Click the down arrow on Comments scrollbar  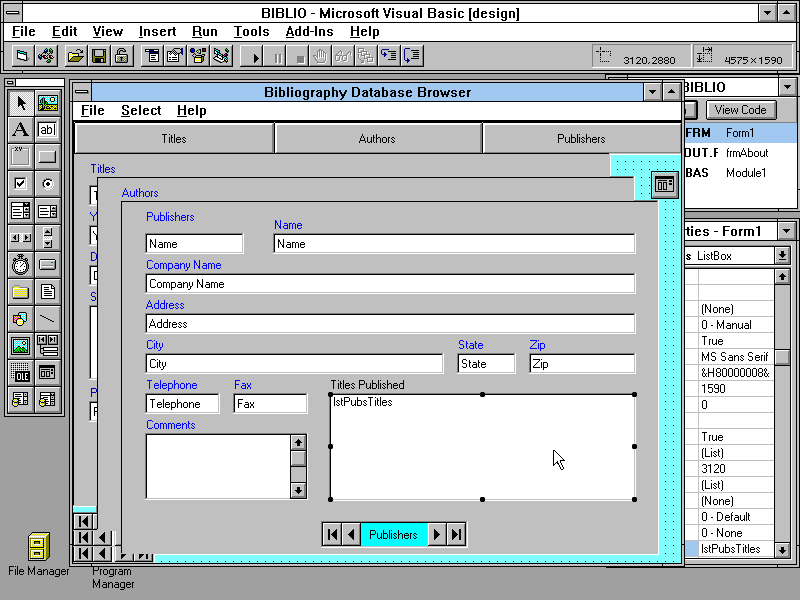[x=298, y=491]
